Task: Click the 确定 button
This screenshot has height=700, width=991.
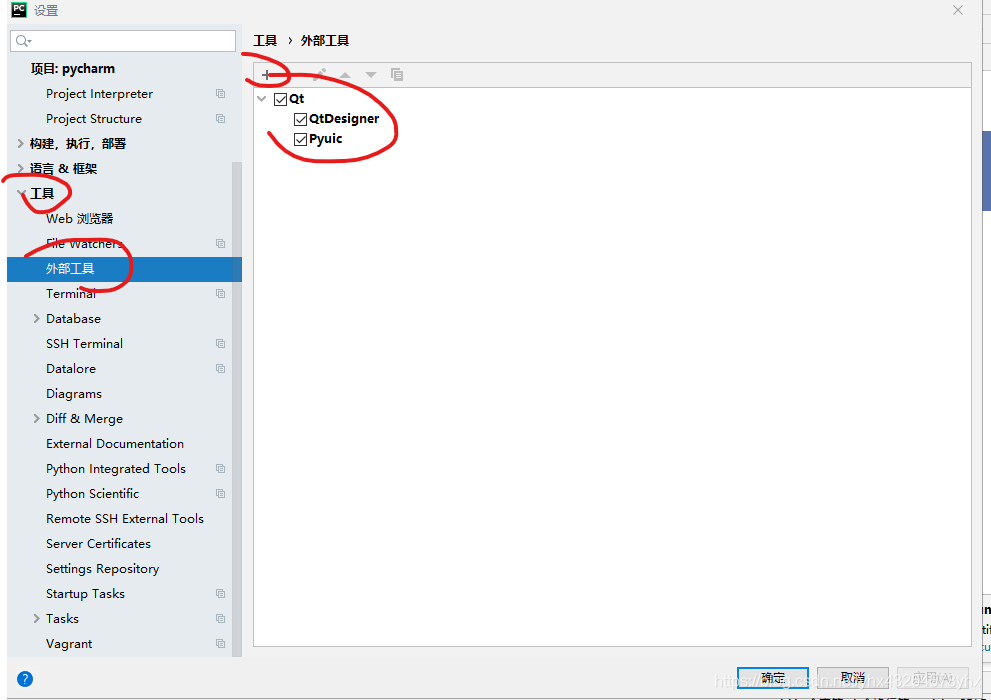Action: coord(772,679)
